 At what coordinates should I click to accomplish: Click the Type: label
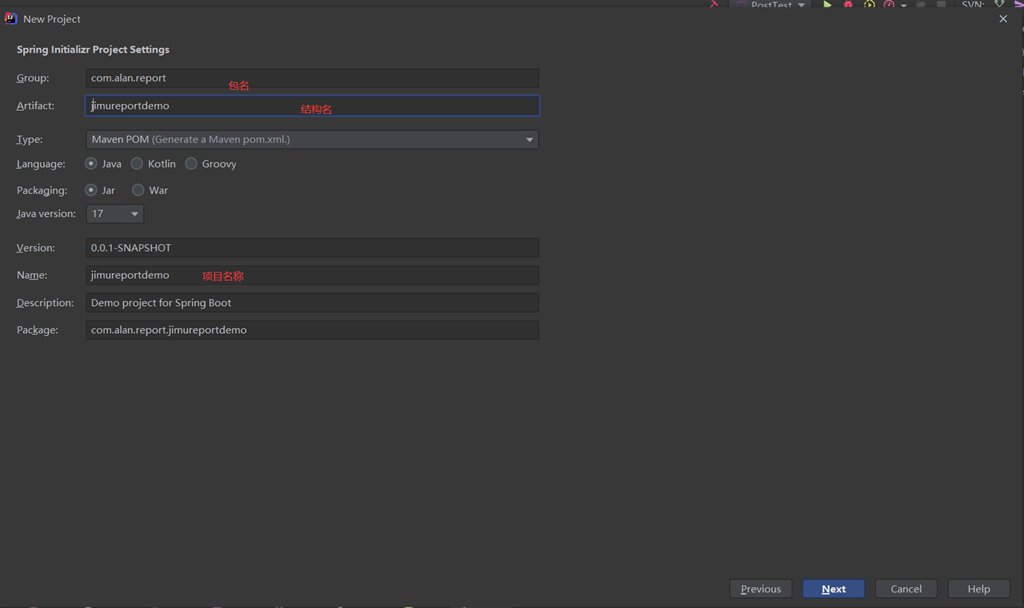click(x=29, y=139)
